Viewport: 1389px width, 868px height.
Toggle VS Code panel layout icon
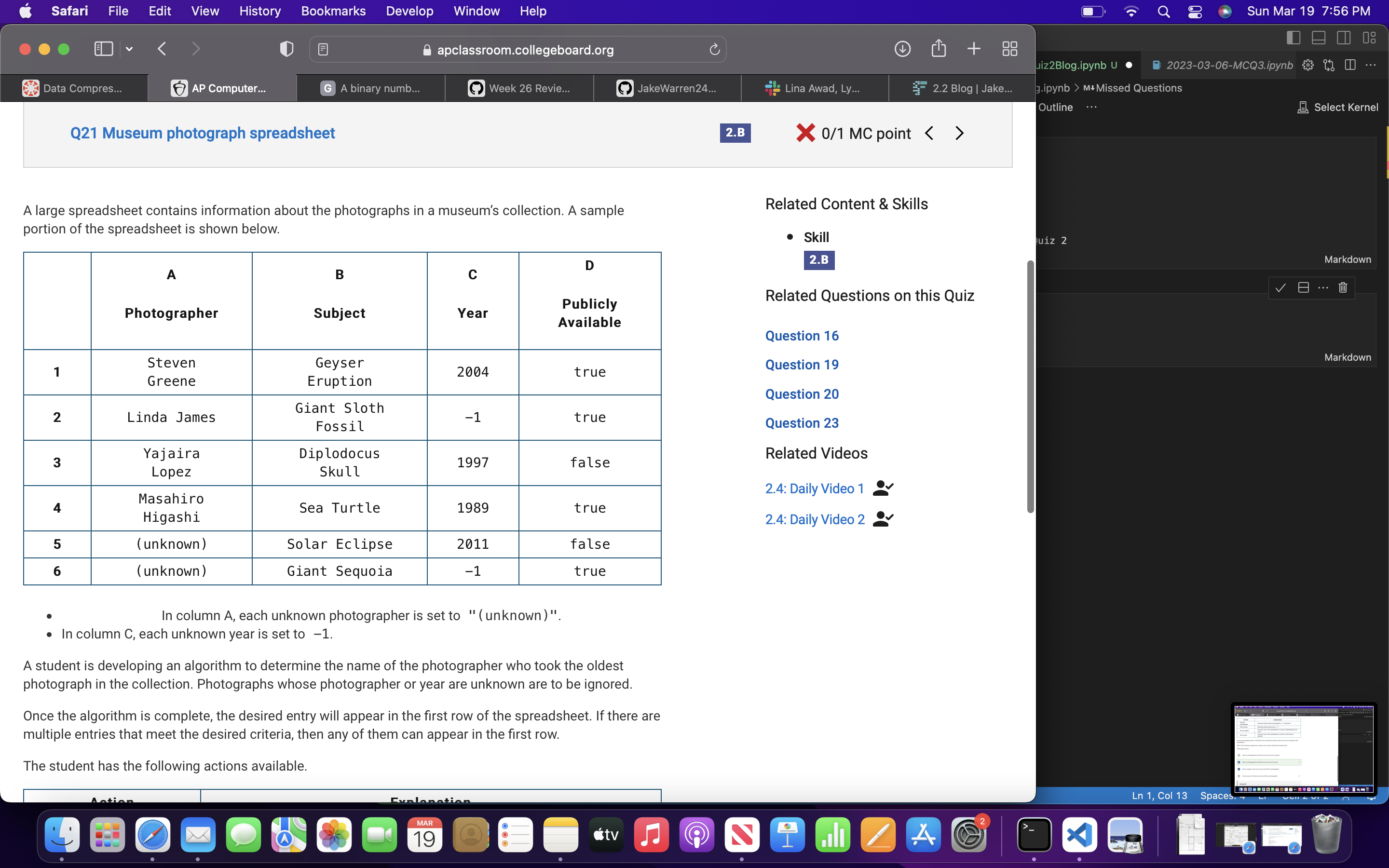point(1319,38)
